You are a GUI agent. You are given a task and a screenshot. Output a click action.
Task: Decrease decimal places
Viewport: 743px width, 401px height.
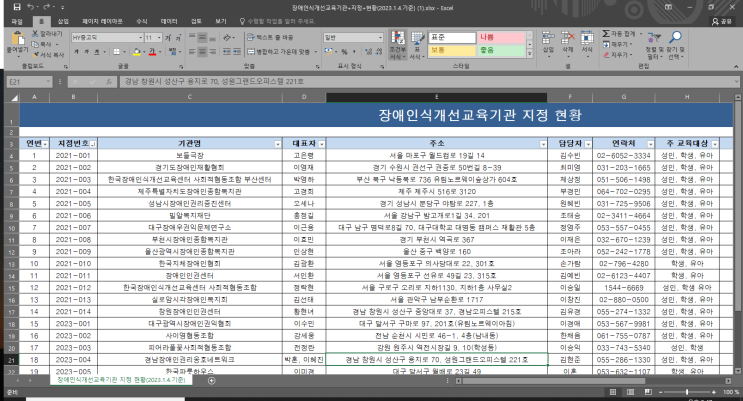coord(379,52)
